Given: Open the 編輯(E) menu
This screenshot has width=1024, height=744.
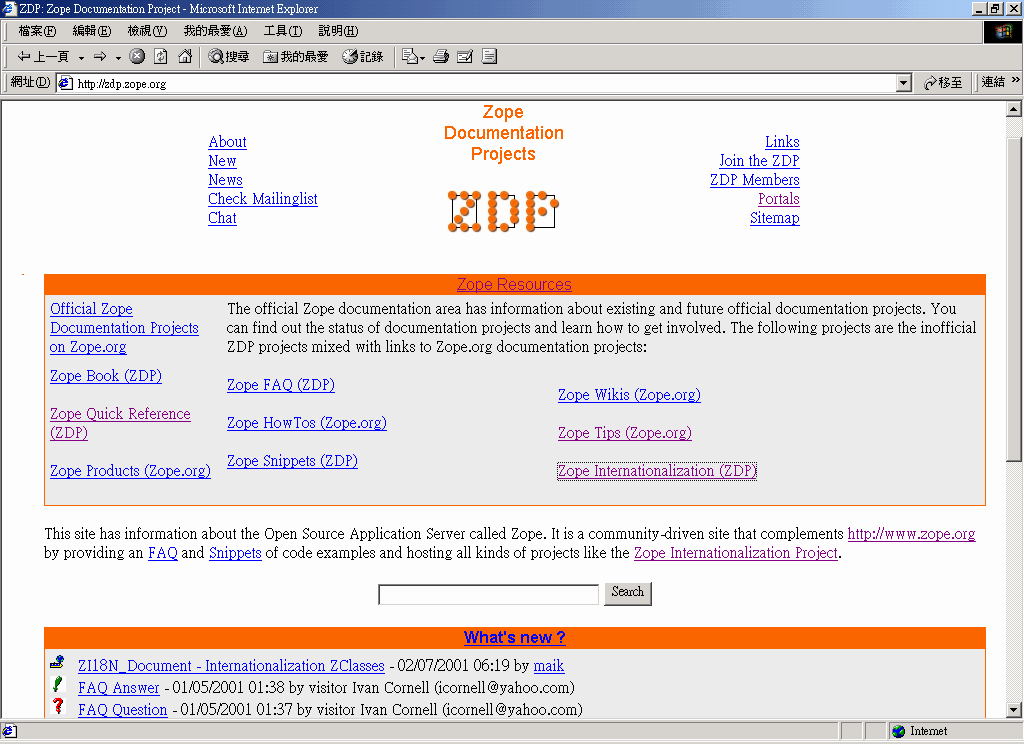Looking at the screenshot, I should click(91, 31).
